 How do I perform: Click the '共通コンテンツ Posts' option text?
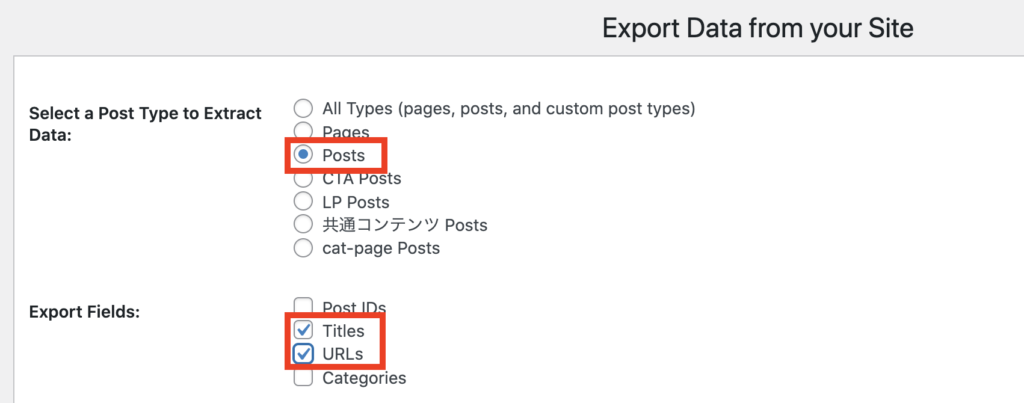[404, 224]
